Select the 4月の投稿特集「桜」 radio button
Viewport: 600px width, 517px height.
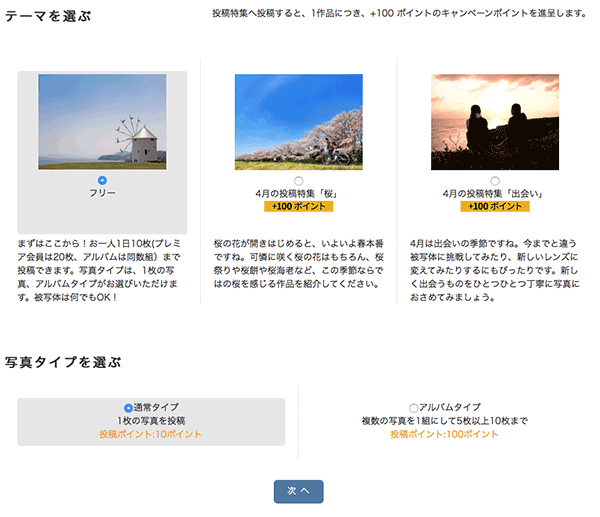(298, 181)
